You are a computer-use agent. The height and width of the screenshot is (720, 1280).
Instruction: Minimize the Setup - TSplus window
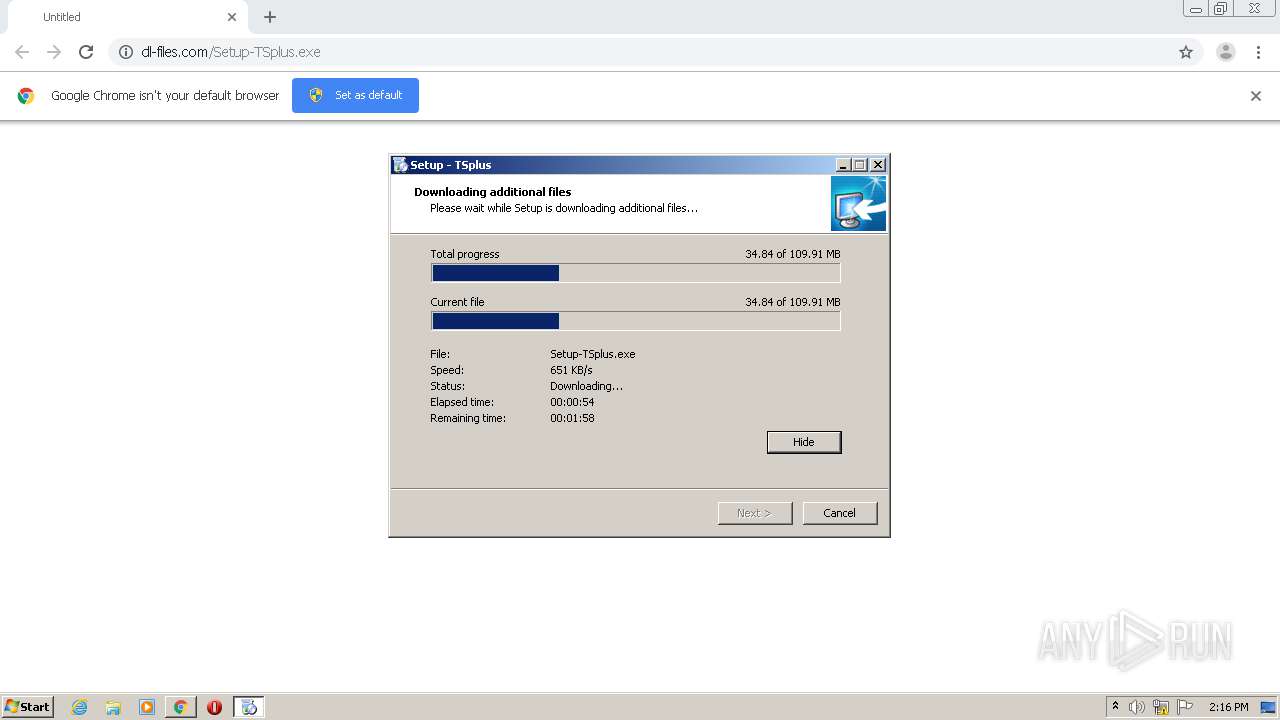point(843,165)
